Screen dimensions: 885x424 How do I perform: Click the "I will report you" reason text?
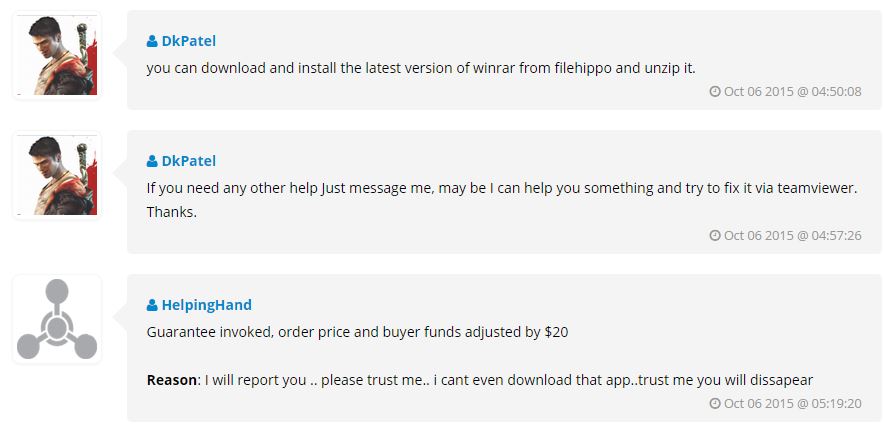coord(510,380)
